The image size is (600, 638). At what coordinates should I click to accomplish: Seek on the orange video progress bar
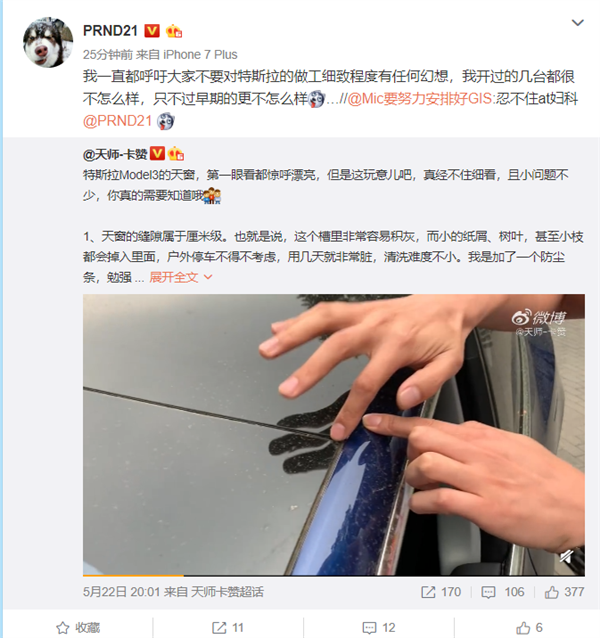tap(334, 575)
